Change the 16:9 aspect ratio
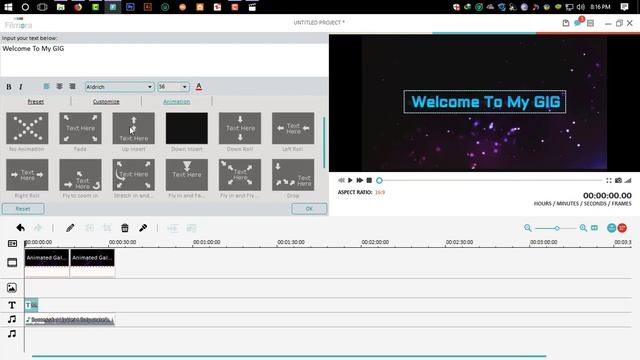This screenshot has width=640, height=360. (380, 192)
